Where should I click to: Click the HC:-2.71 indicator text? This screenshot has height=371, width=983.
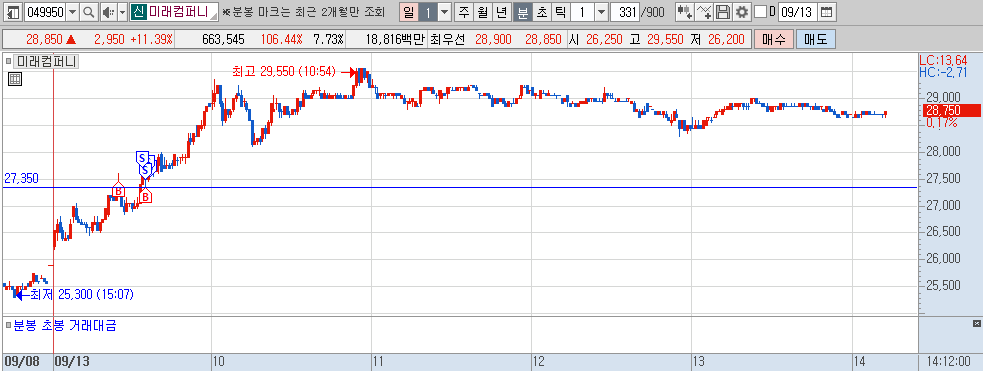point(943,72)
